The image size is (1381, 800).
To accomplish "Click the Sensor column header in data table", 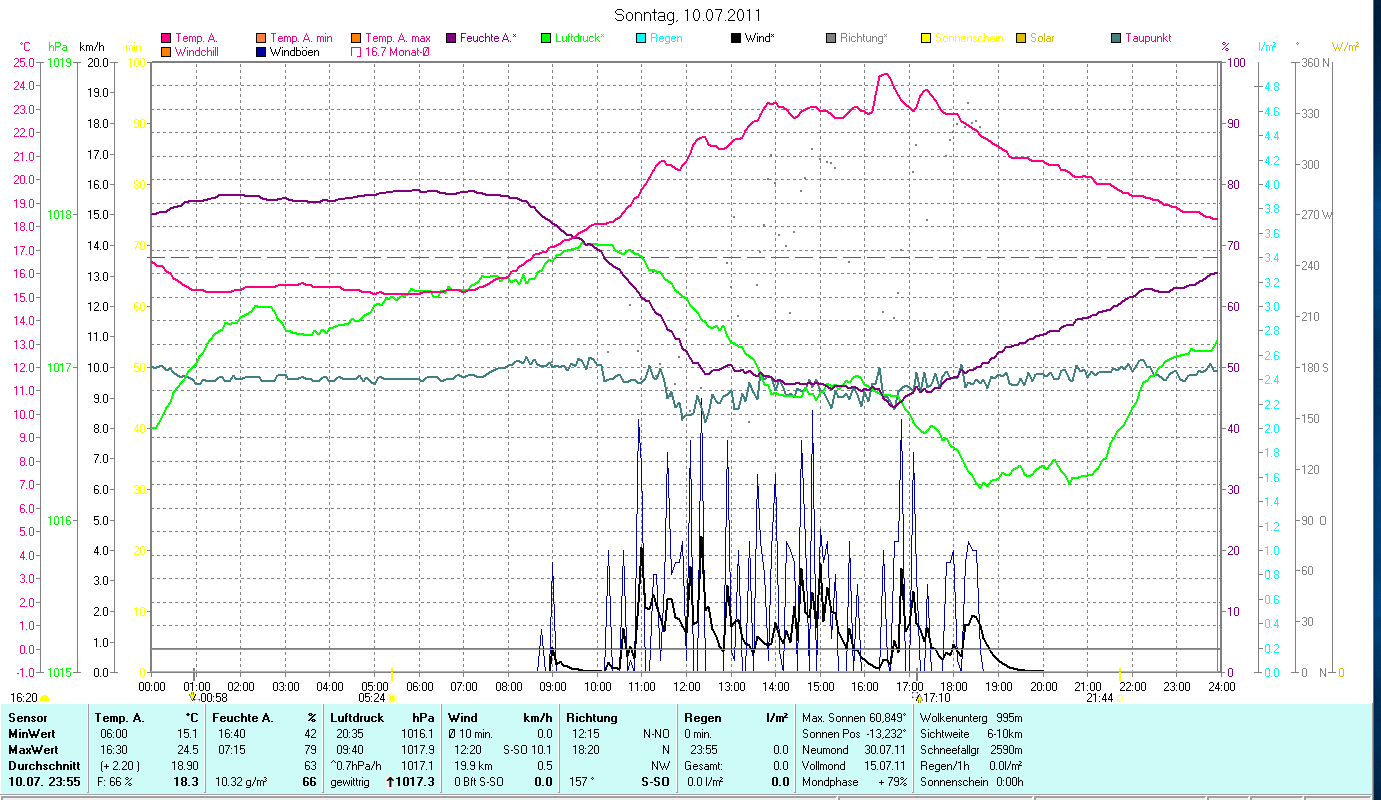I will [27, 718].
